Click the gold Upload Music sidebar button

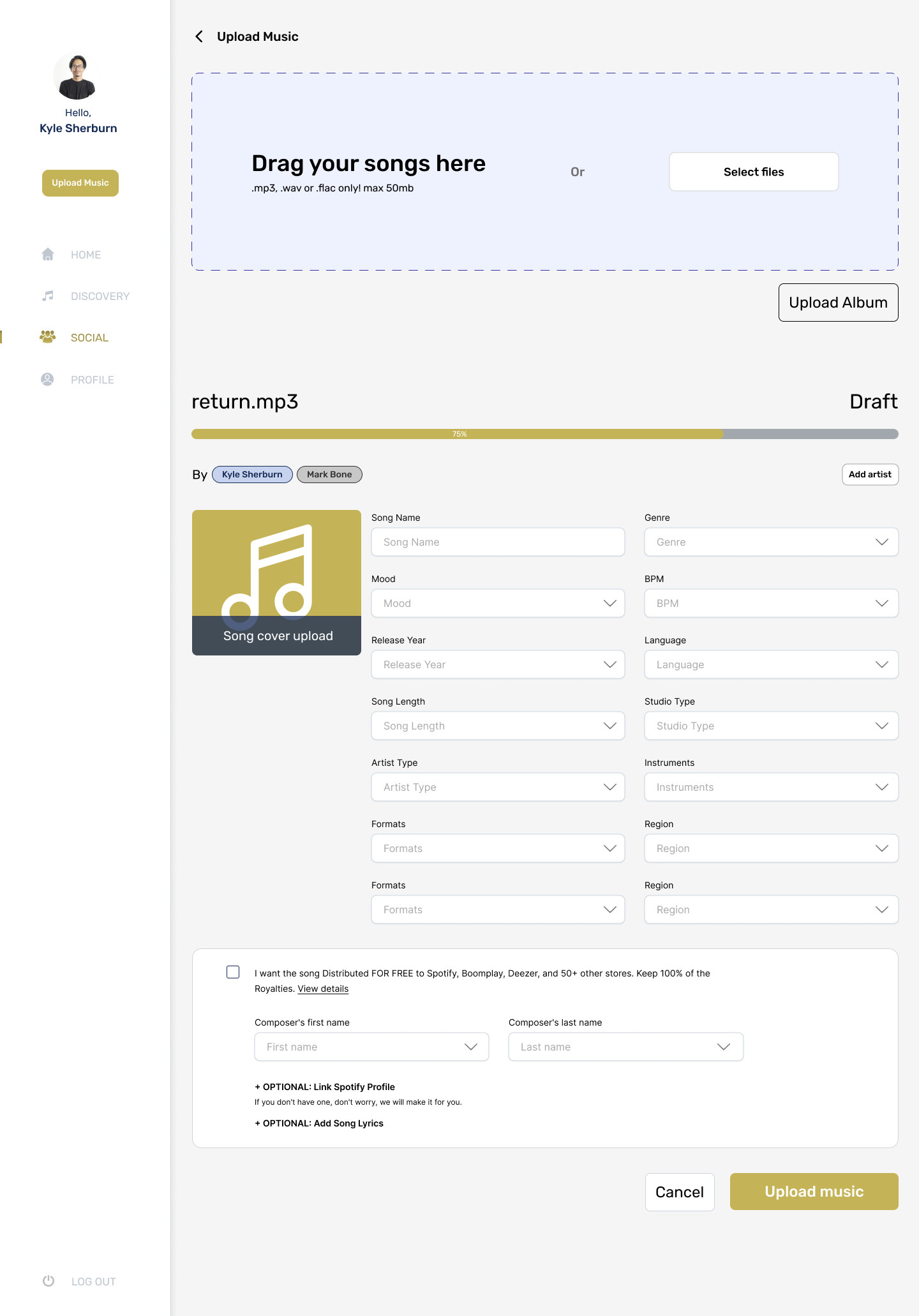pyautogui.click(x=80, y=183)
